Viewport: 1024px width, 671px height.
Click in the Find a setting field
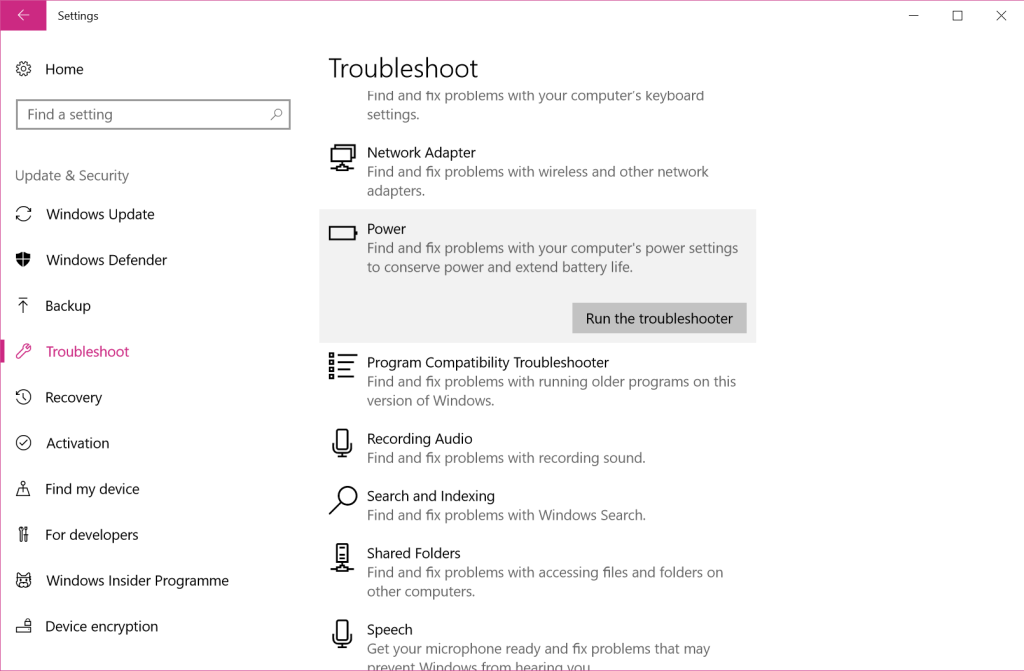tap(153, 114)
